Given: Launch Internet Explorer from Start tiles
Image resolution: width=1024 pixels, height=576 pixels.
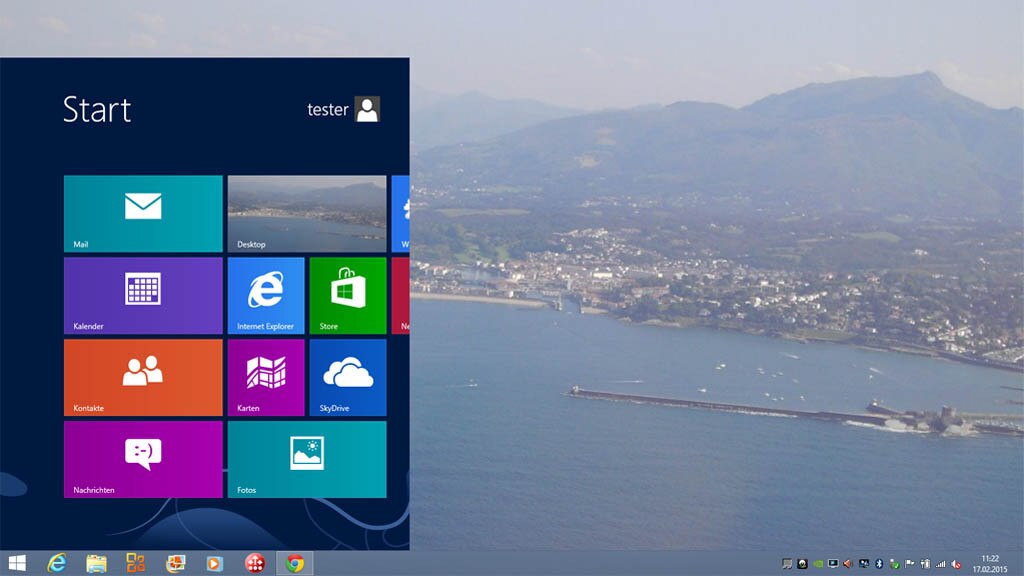Looking at the screenshot, I should [266, 295].
